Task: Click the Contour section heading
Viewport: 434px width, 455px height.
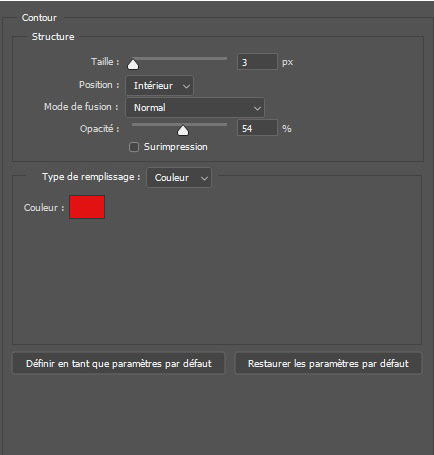Action: point(39,18)
